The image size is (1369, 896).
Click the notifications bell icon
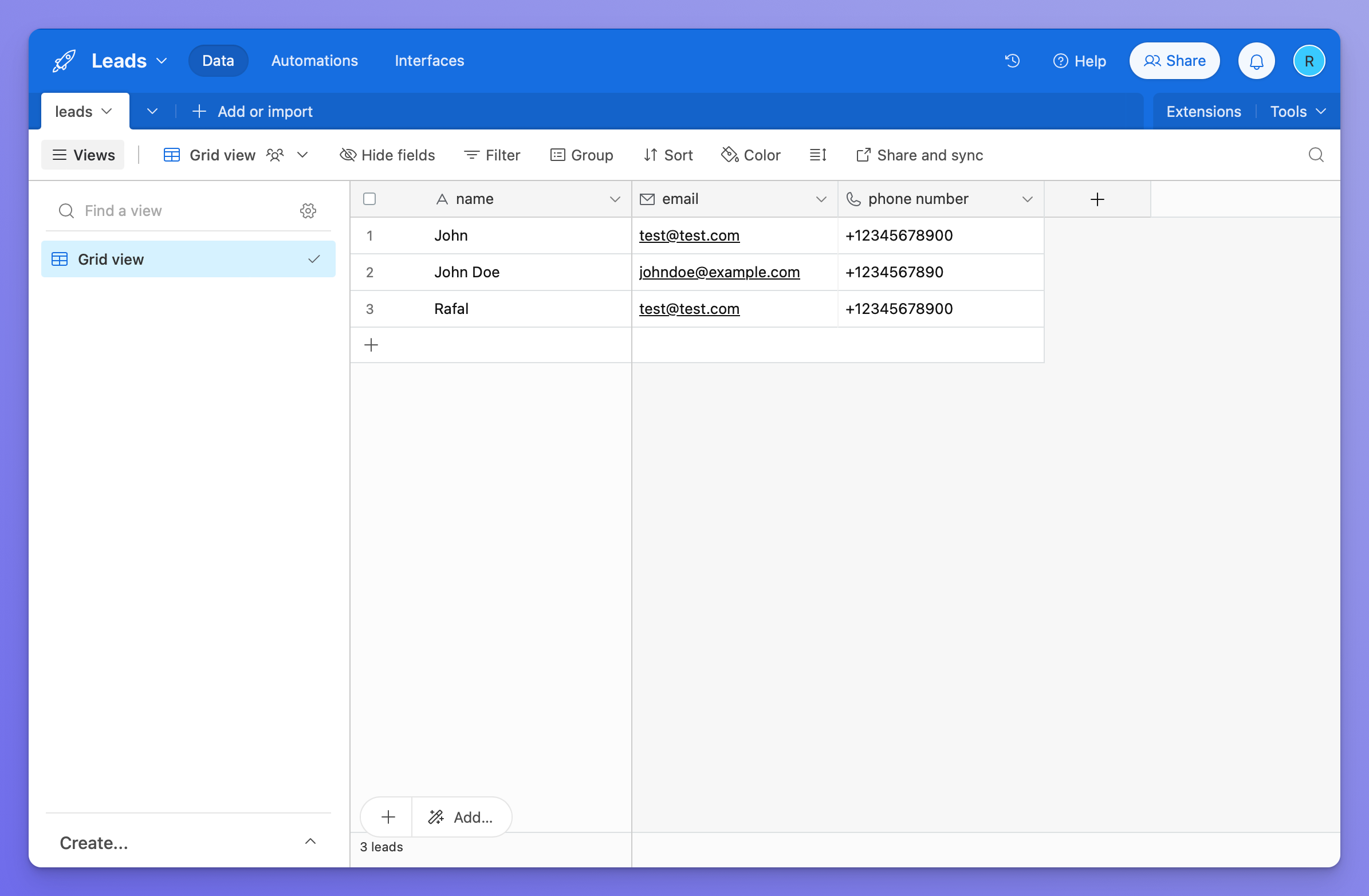coord(1256,61)
